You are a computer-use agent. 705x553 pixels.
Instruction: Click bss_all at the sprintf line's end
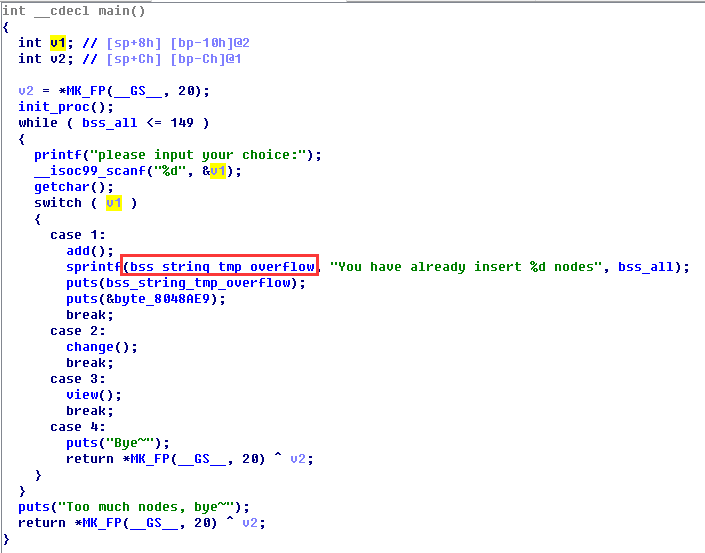tap(646, 267)
